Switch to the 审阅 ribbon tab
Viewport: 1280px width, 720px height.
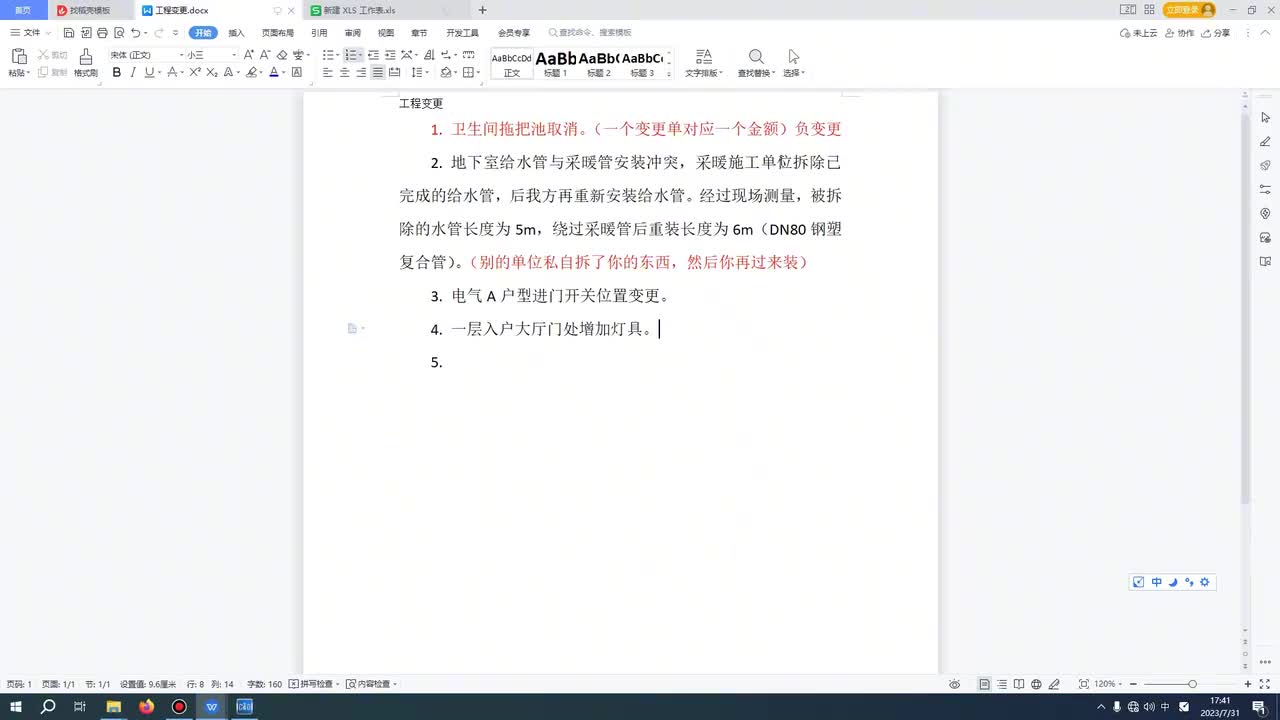pos(352,33)
